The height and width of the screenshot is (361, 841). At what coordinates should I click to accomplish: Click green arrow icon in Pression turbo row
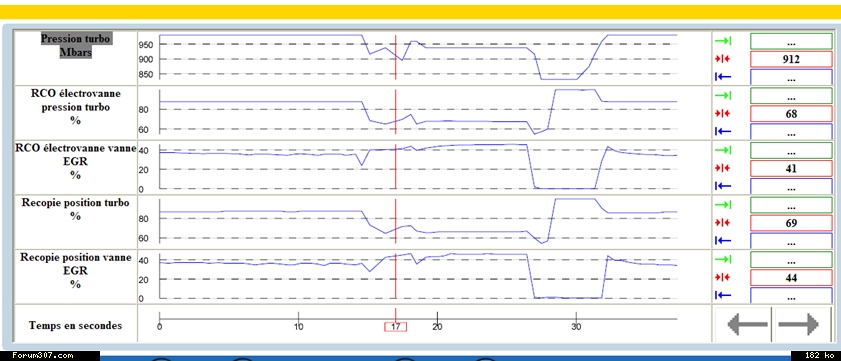pyautogui.click(x=723, y=41)
